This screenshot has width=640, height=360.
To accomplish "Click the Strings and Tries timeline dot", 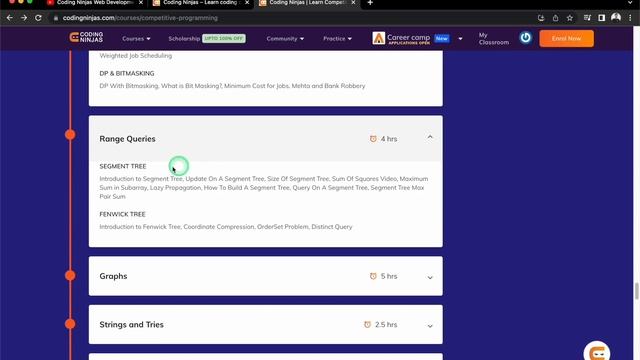I will pyautogui.click(x=70, y=324).
